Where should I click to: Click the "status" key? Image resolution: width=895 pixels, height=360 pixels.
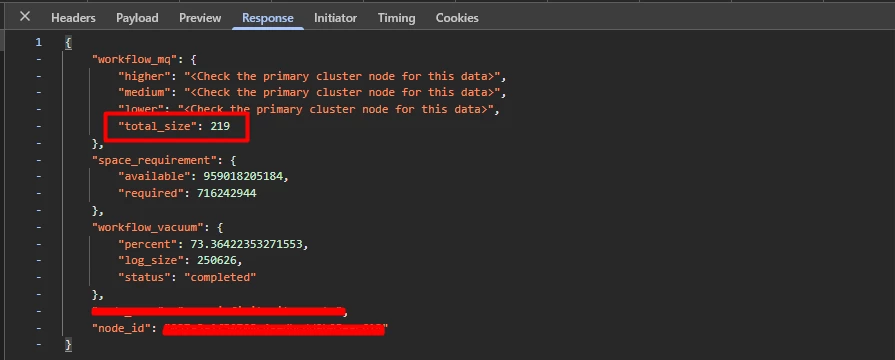pyautogui.click(x=144, y=277)
